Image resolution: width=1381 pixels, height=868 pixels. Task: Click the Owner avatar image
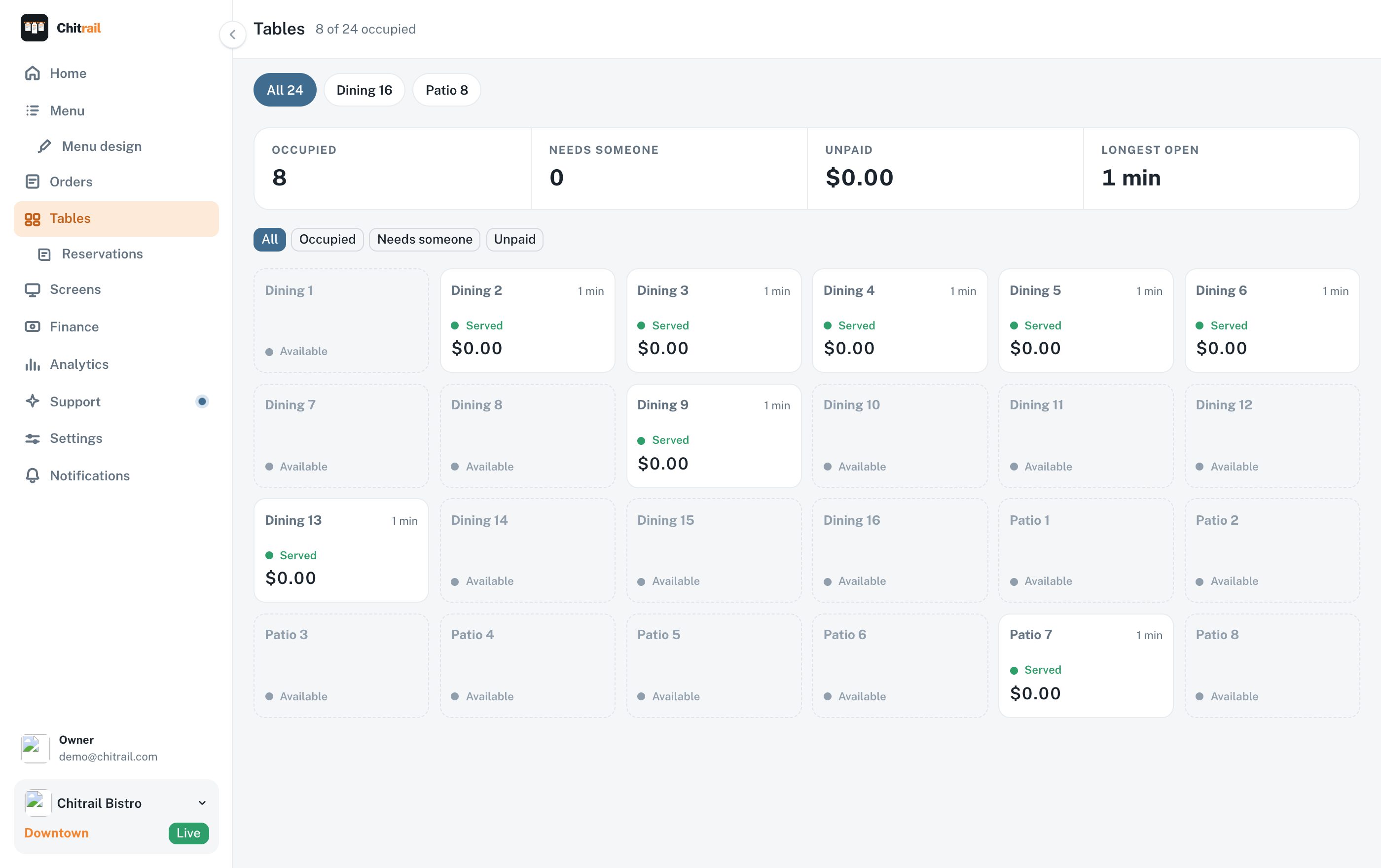35,748
